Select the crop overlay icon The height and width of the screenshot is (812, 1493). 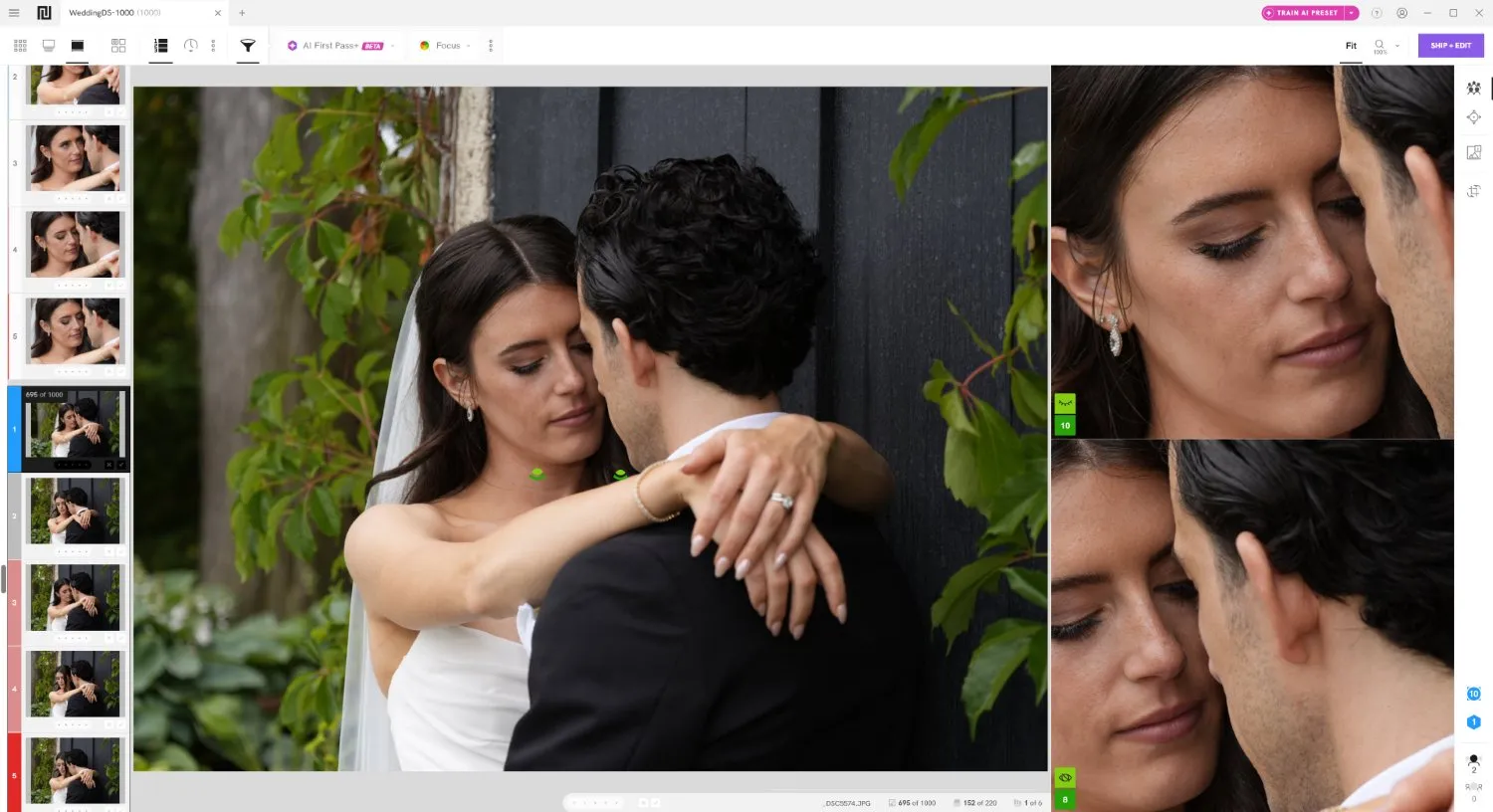coord(1474,190)
